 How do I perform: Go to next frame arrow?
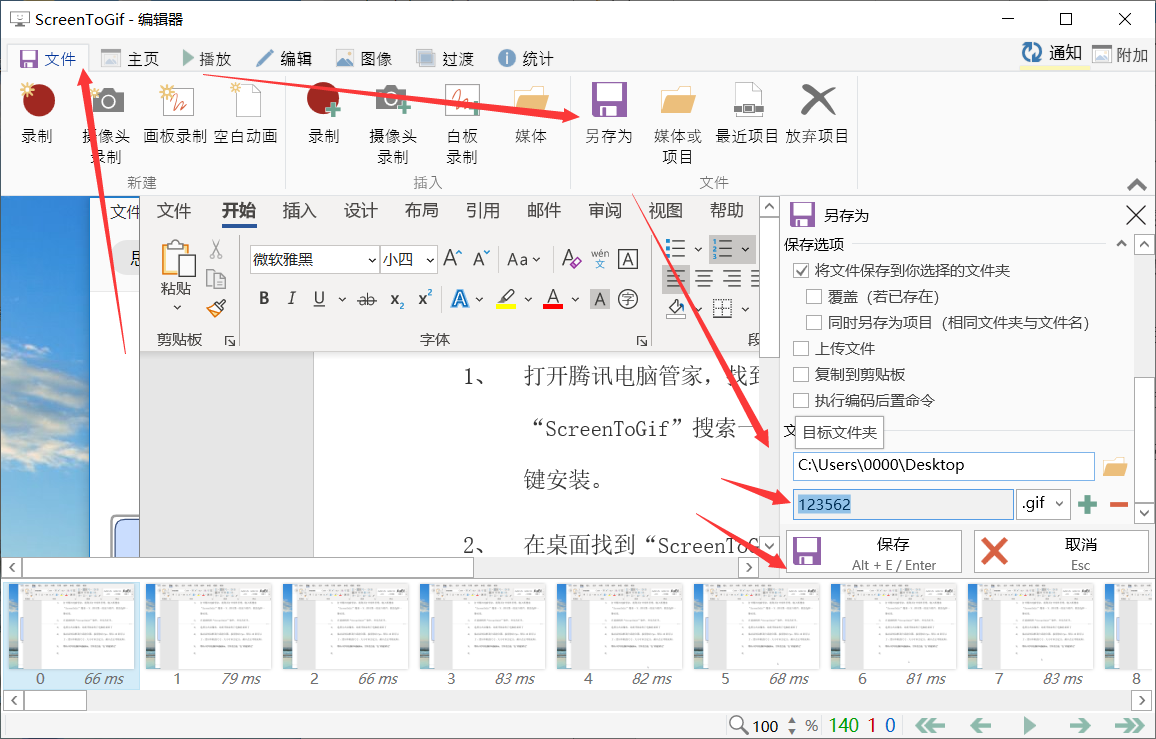pyautogui.click(x=1079, y=726)
